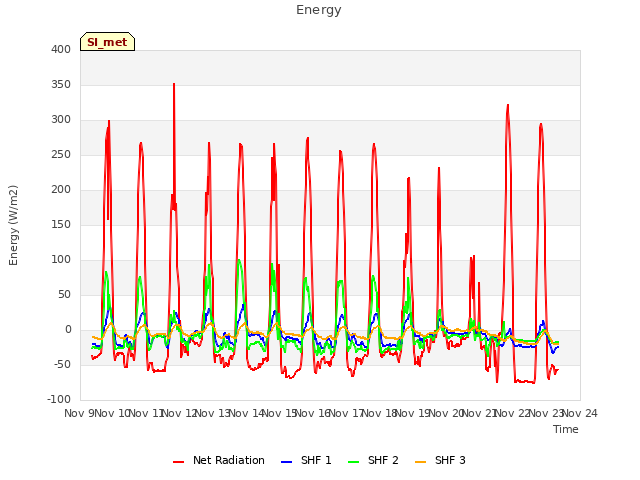This screenshot has height=480, width=640.
Task: Click the 200 y-axis tick label
Action: point(61,190)
